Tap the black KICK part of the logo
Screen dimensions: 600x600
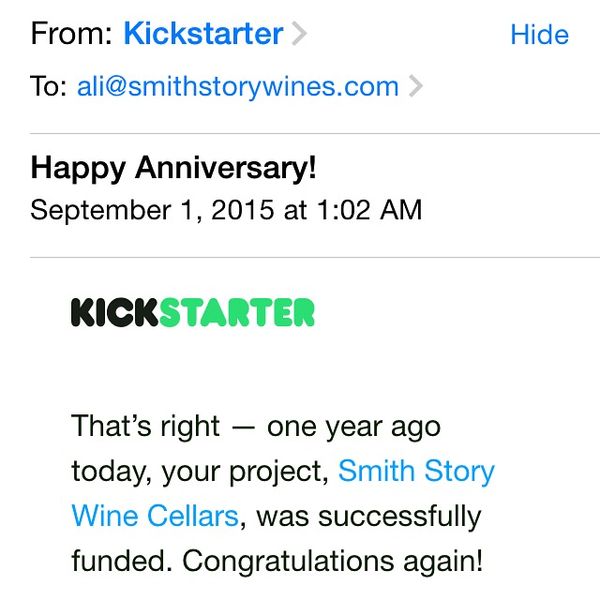tap(114, 313)
